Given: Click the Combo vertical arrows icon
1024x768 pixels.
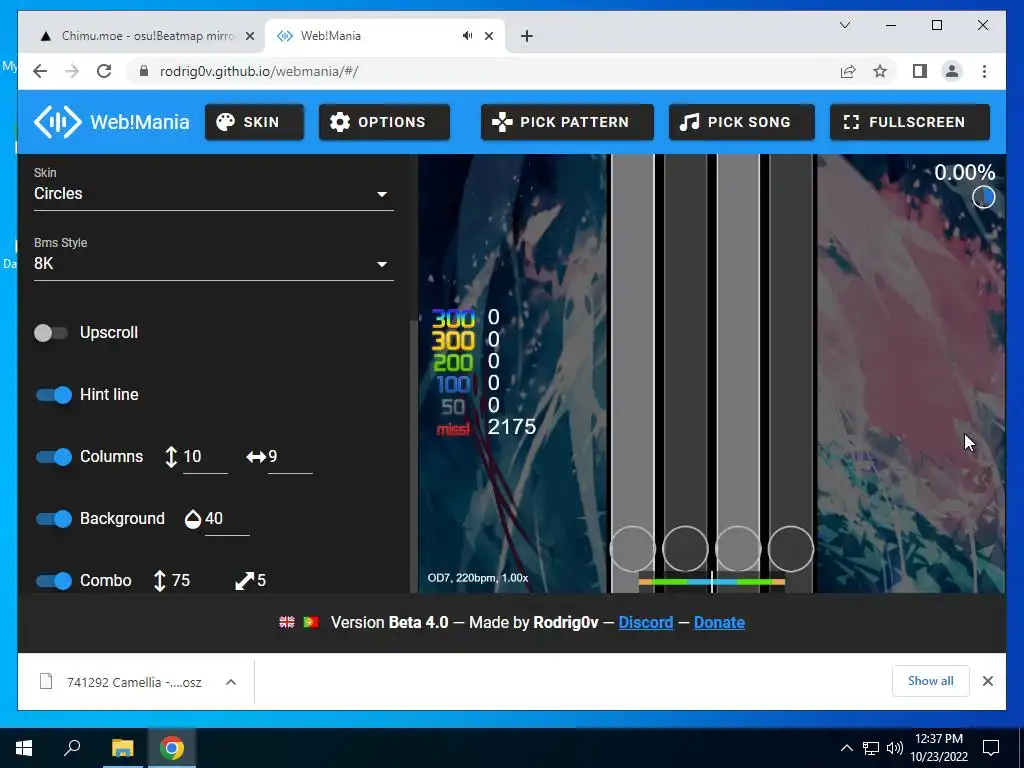Looking at the screenshot, I should point(159,581).
